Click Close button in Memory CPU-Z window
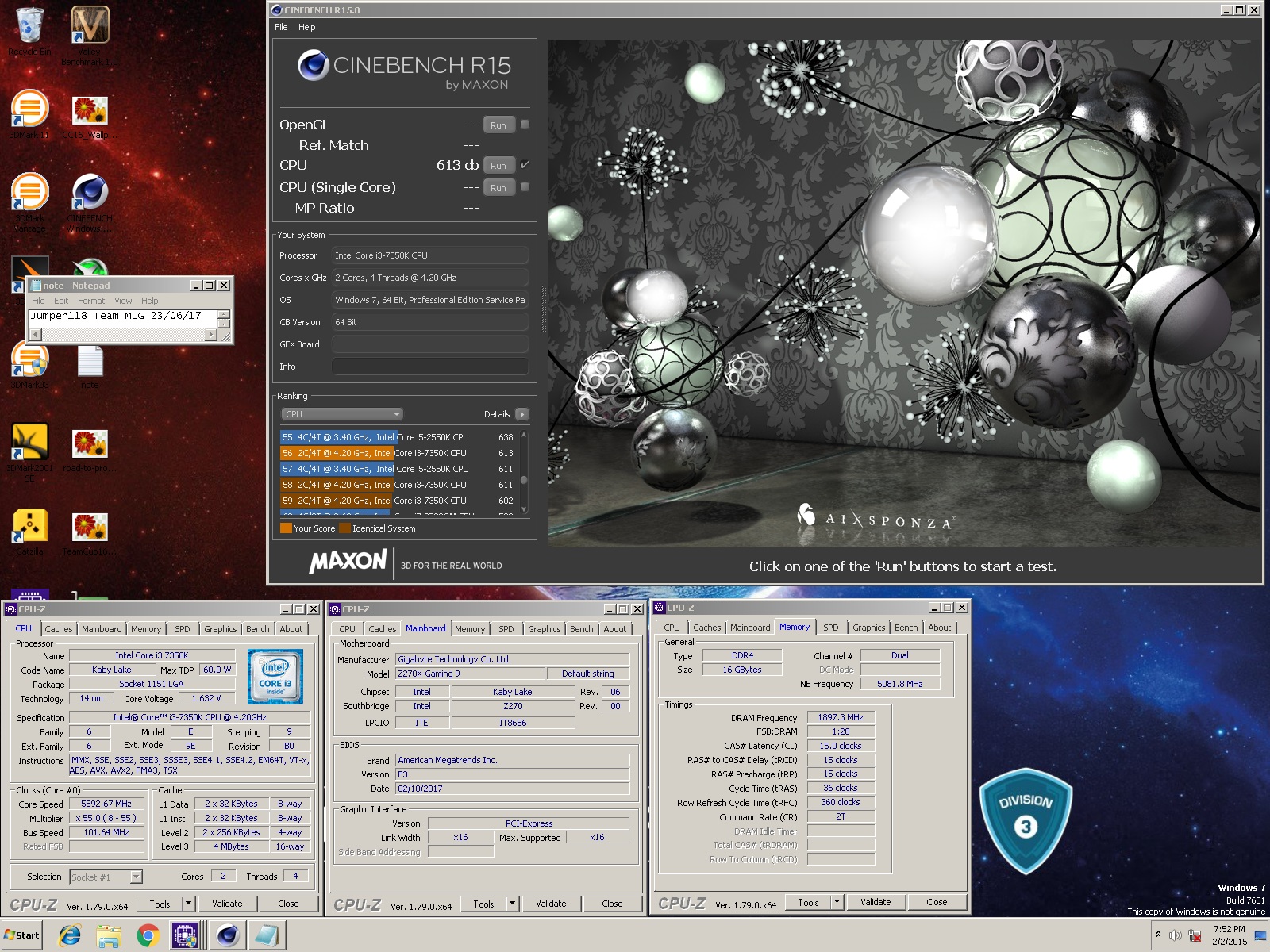Image resolution: width=1270 pixels, height=952 pixels. (x=937, y=902)
